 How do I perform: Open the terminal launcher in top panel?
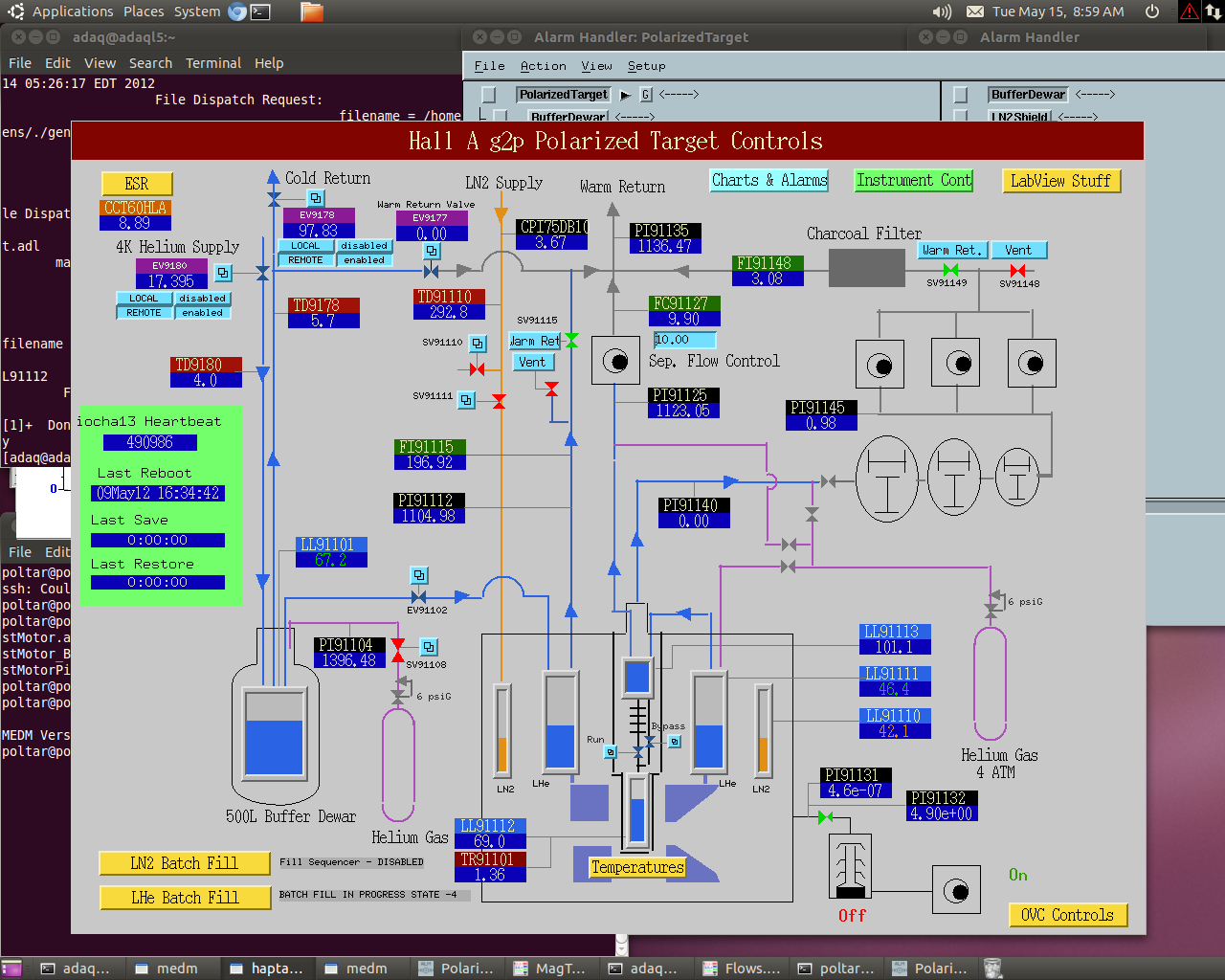point(260,11)
